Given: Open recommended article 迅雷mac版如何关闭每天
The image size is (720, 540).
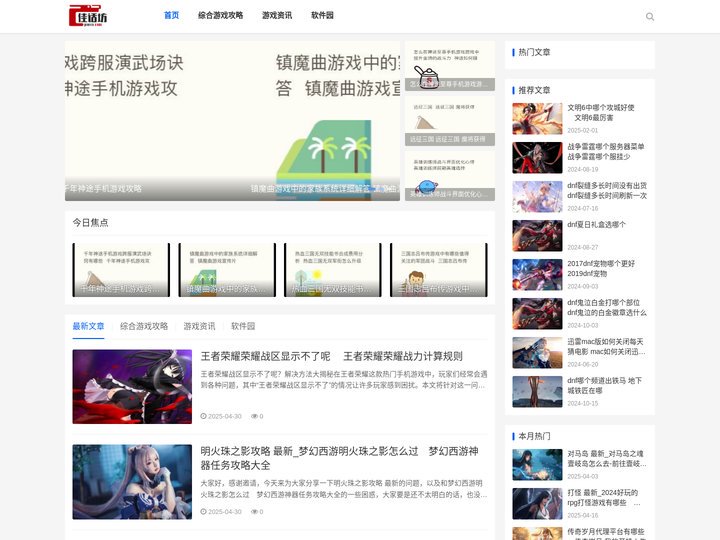Looking at the screenshot, I should [x=606, y=347].
